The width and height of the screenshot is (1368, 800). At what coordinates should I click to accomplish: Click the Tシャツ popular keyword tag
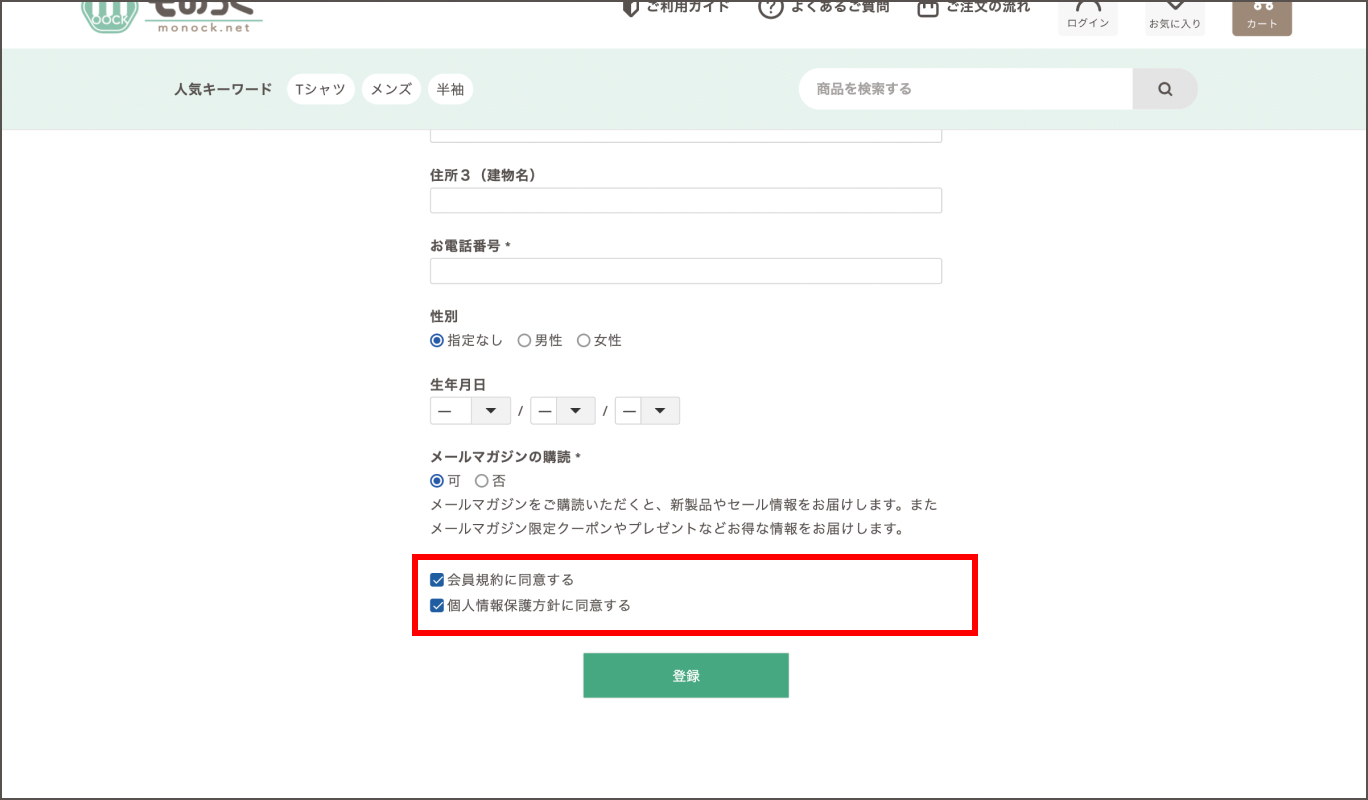pyautogui.click(x=320, y=89)
